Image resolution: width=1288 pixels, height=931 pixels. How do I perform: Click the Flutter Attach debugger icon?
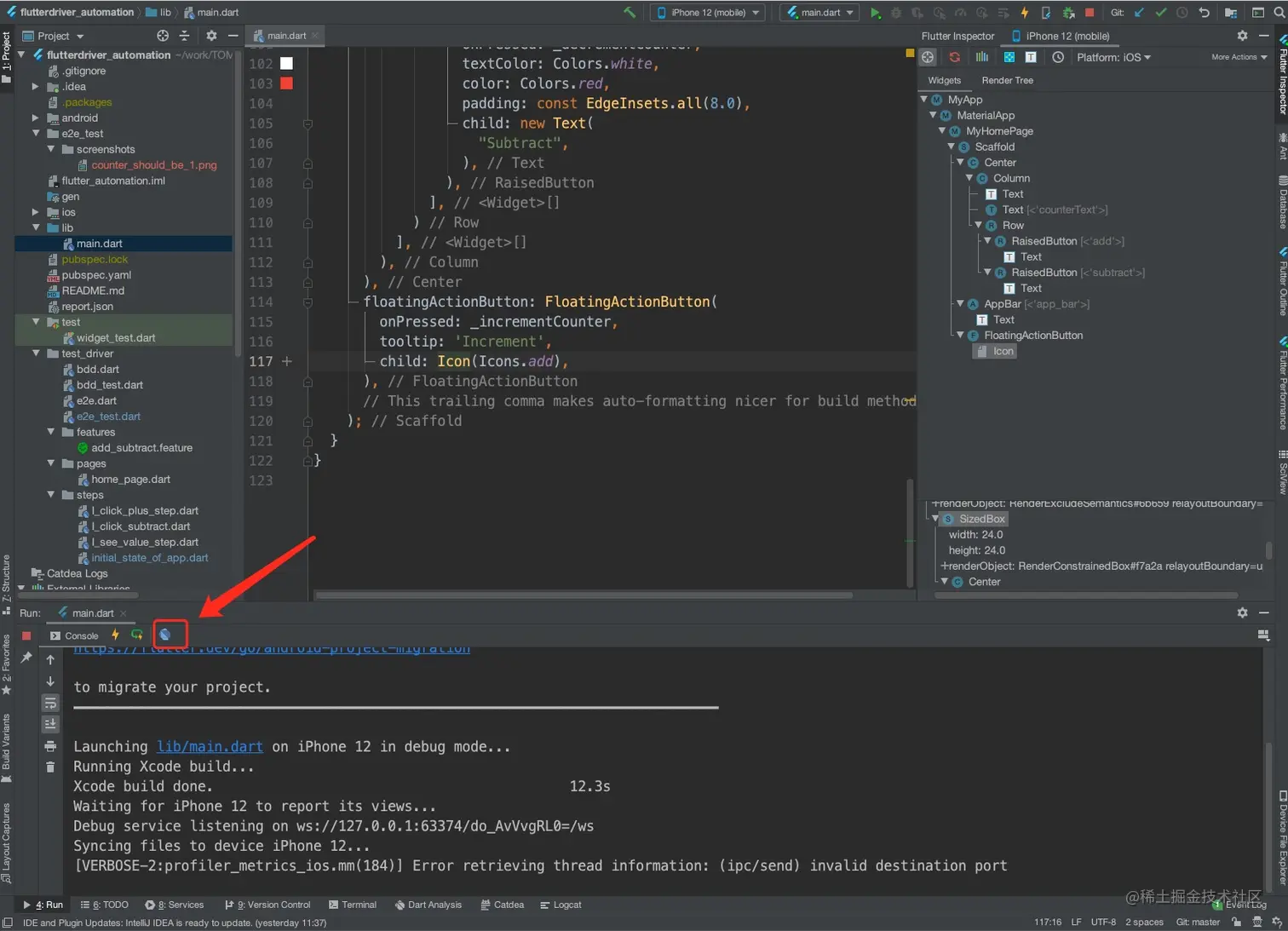coord(1046,13)
